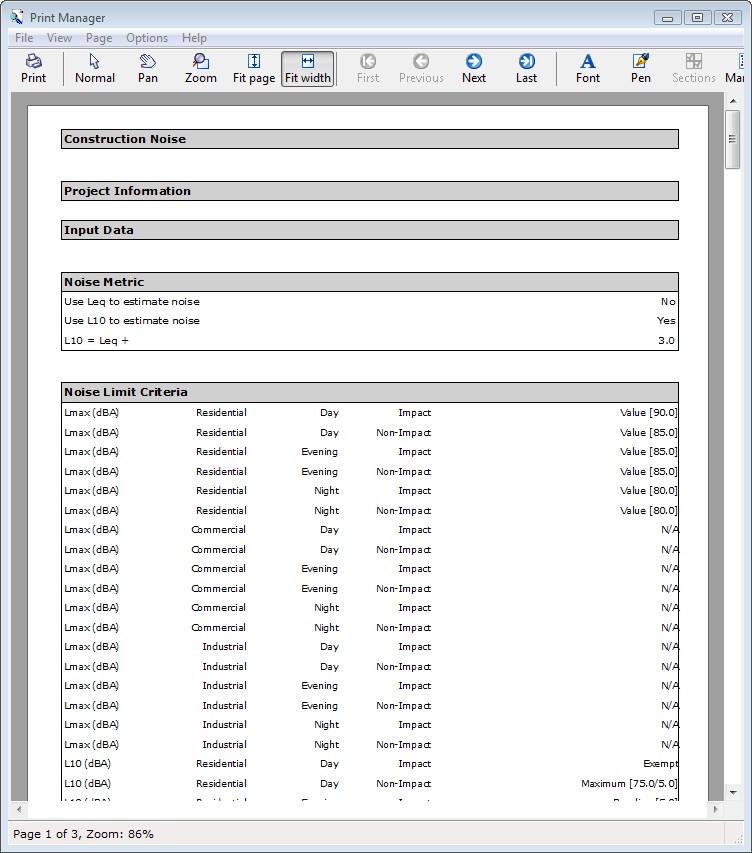Maximize the Print Manager window

coord(698,17)
